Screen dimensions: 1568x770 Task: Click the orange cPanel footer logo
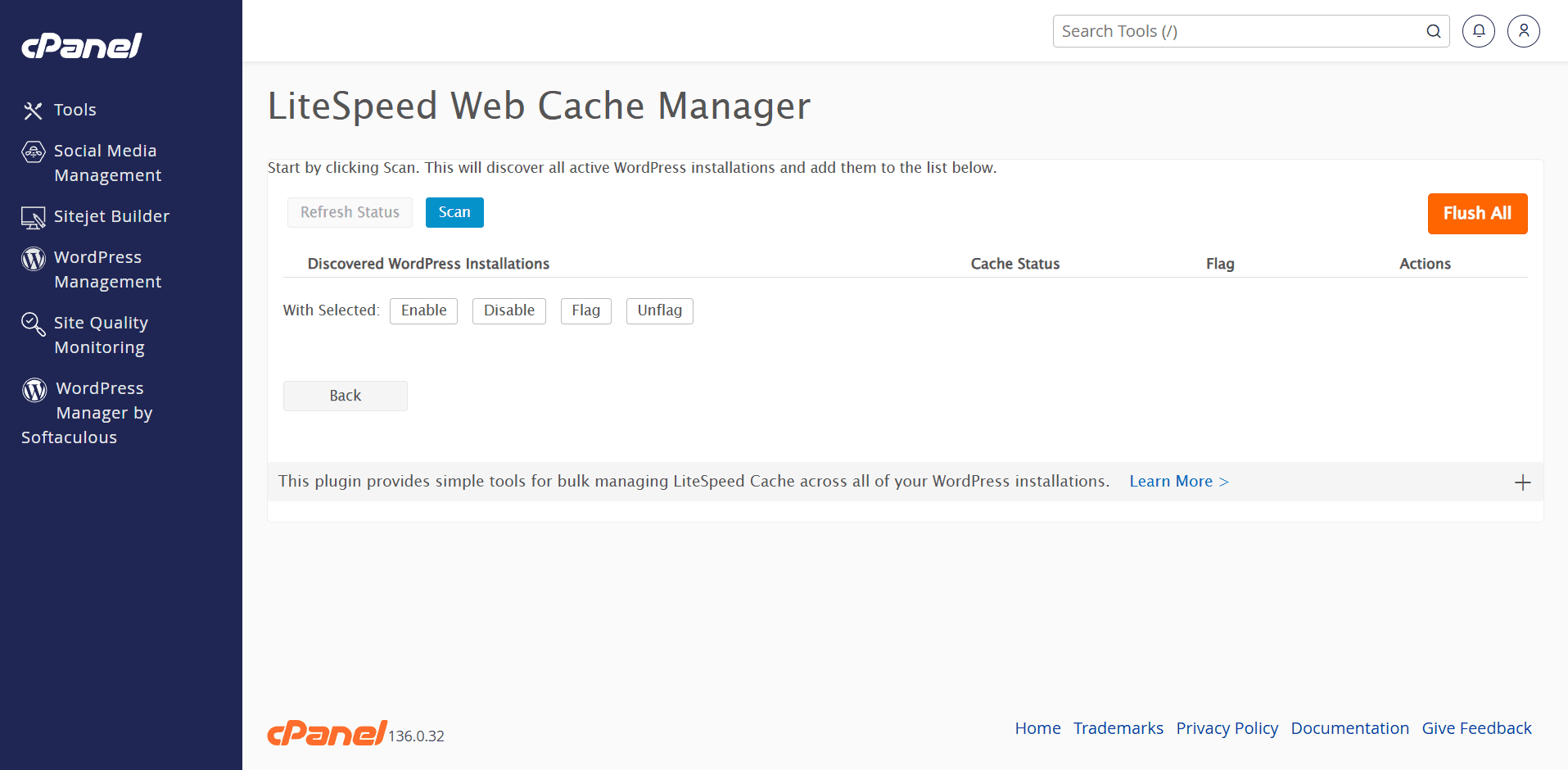(x=327, y=733)
